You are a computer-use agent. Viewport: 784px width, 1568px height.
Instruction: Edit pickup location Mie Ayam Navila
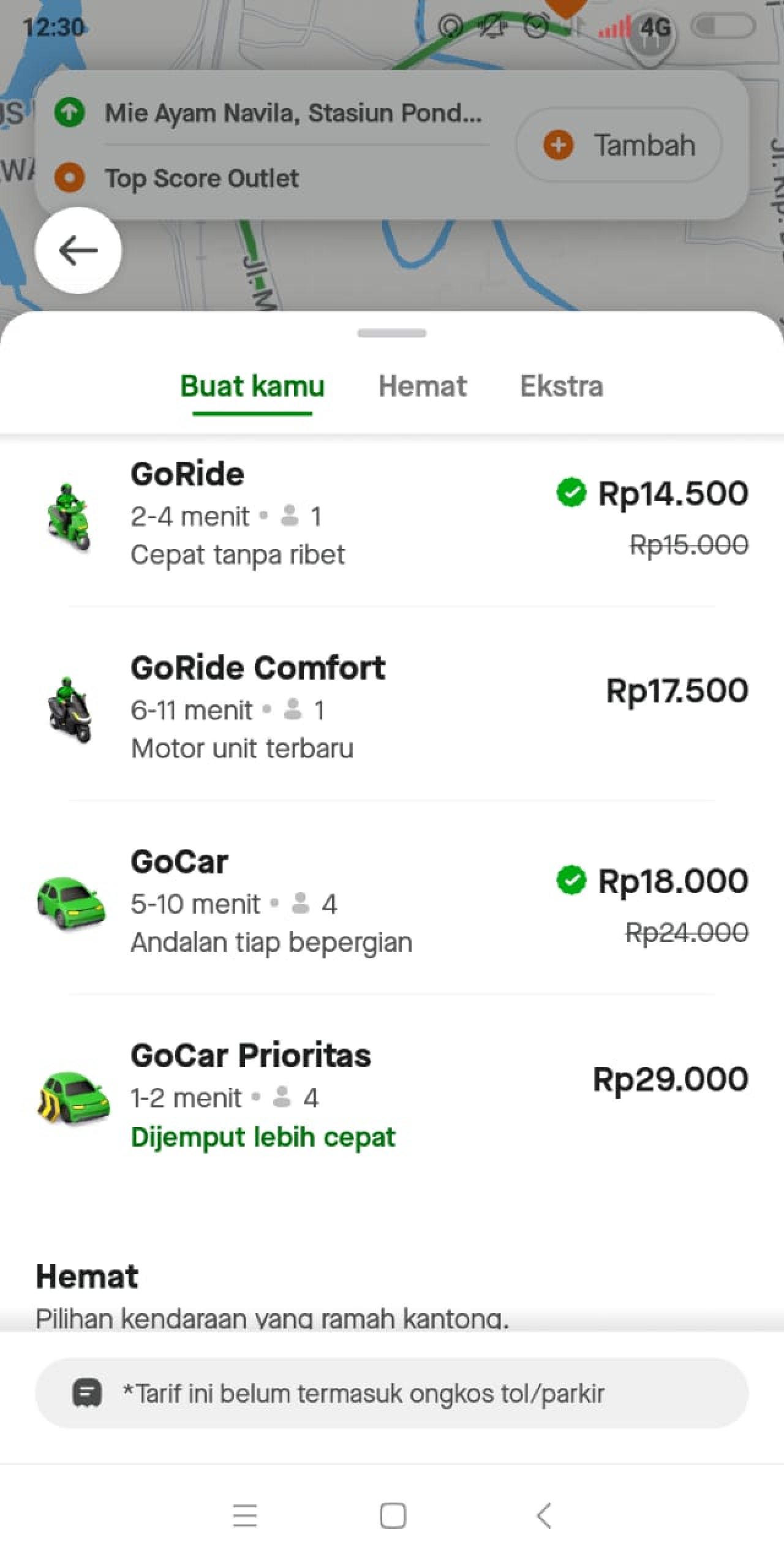click(x=293, y=113)
